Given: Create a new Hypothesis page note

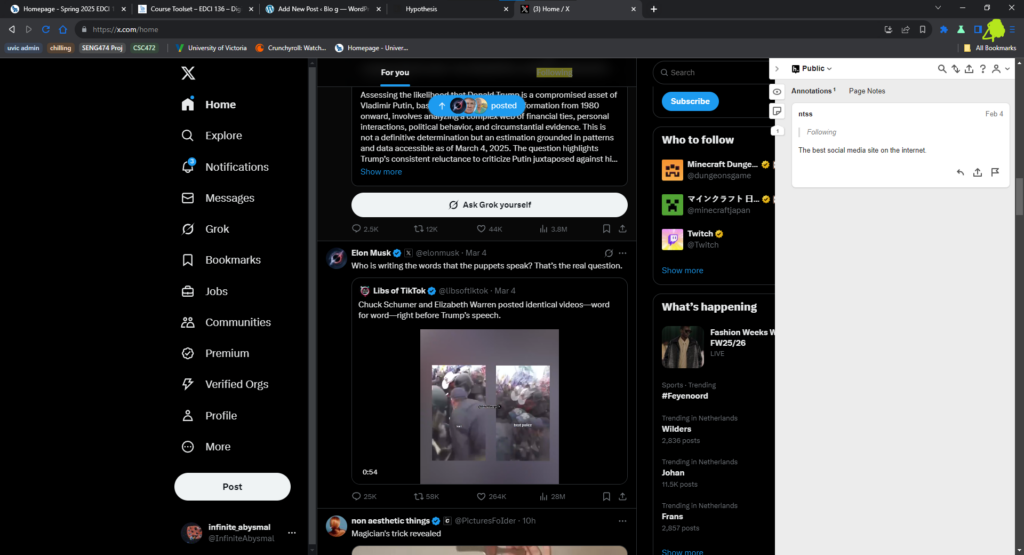Looking at the screenshot, I should point(776,111).
